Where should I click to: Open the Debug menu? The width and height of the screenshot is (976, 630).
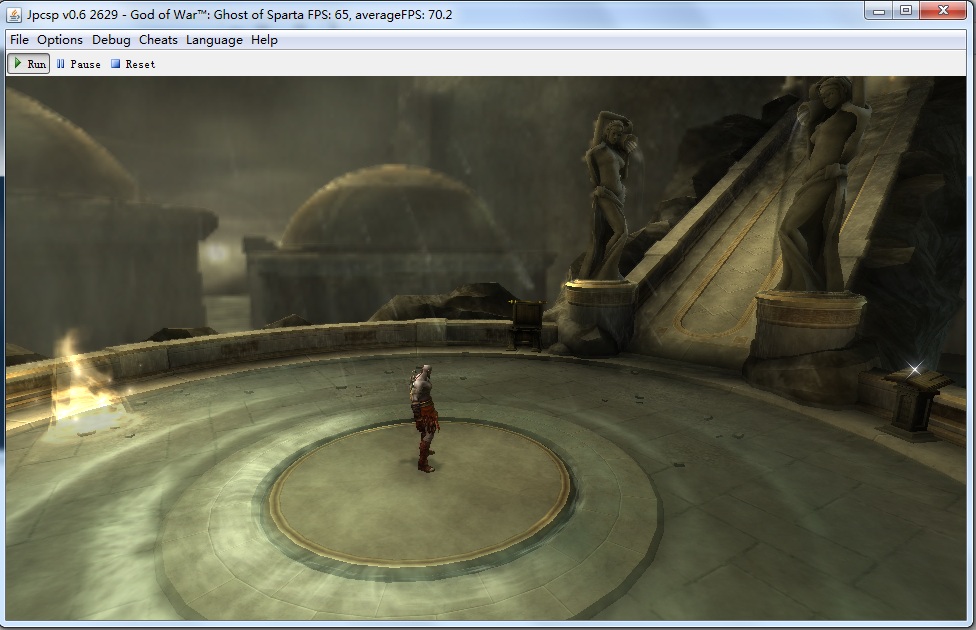coord(111,40)
